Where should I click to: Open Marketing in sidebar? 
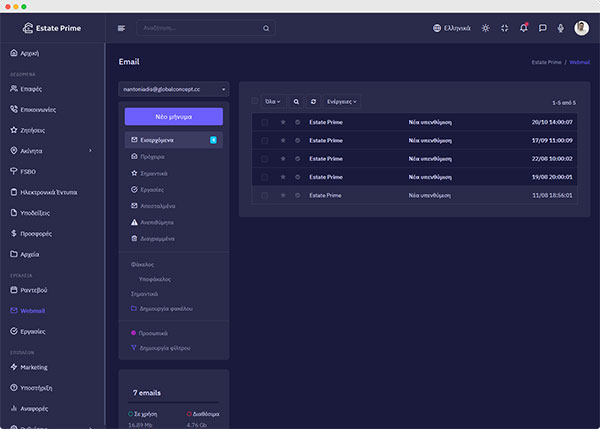[x=29, y=367]
